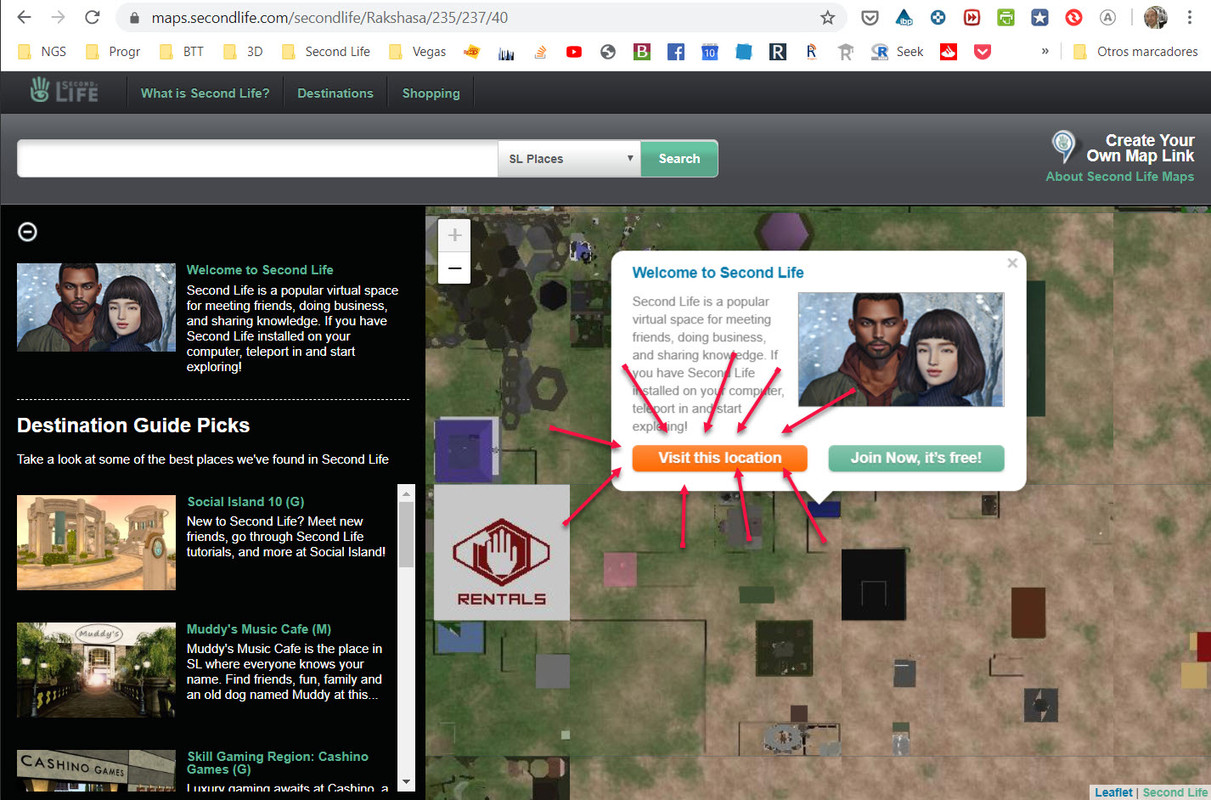Image resolution: width=1211 pixels, height=800 pixels.
Task: Open the YouTube bookmark
Action: (x=573, y=52)
